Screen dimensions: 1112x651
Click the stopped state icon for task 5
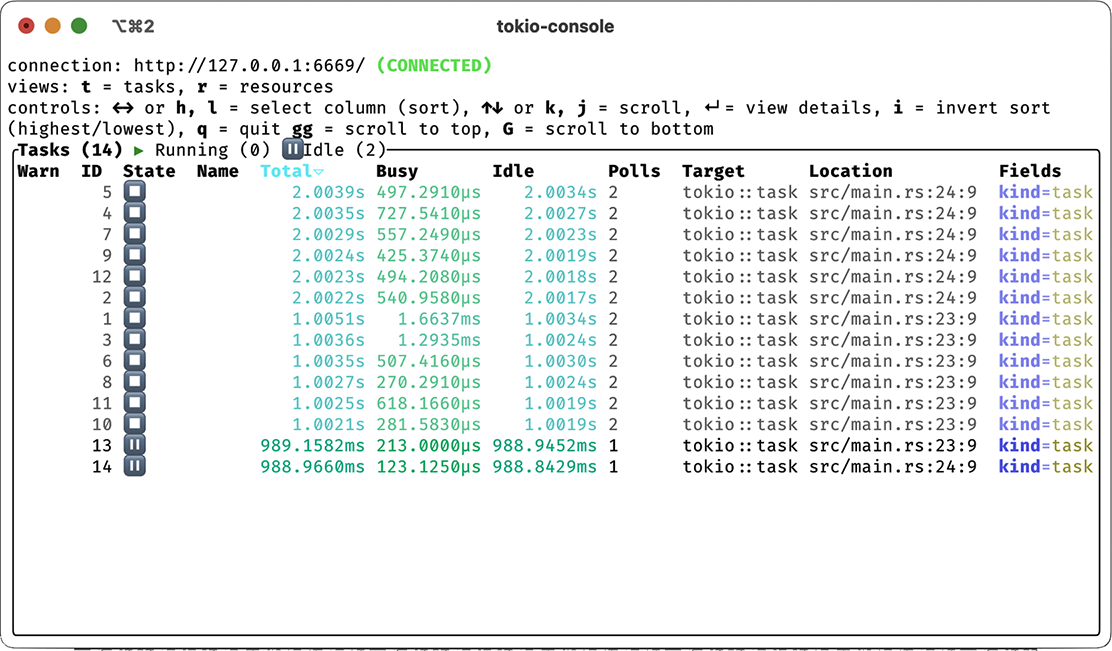(135, 191)
